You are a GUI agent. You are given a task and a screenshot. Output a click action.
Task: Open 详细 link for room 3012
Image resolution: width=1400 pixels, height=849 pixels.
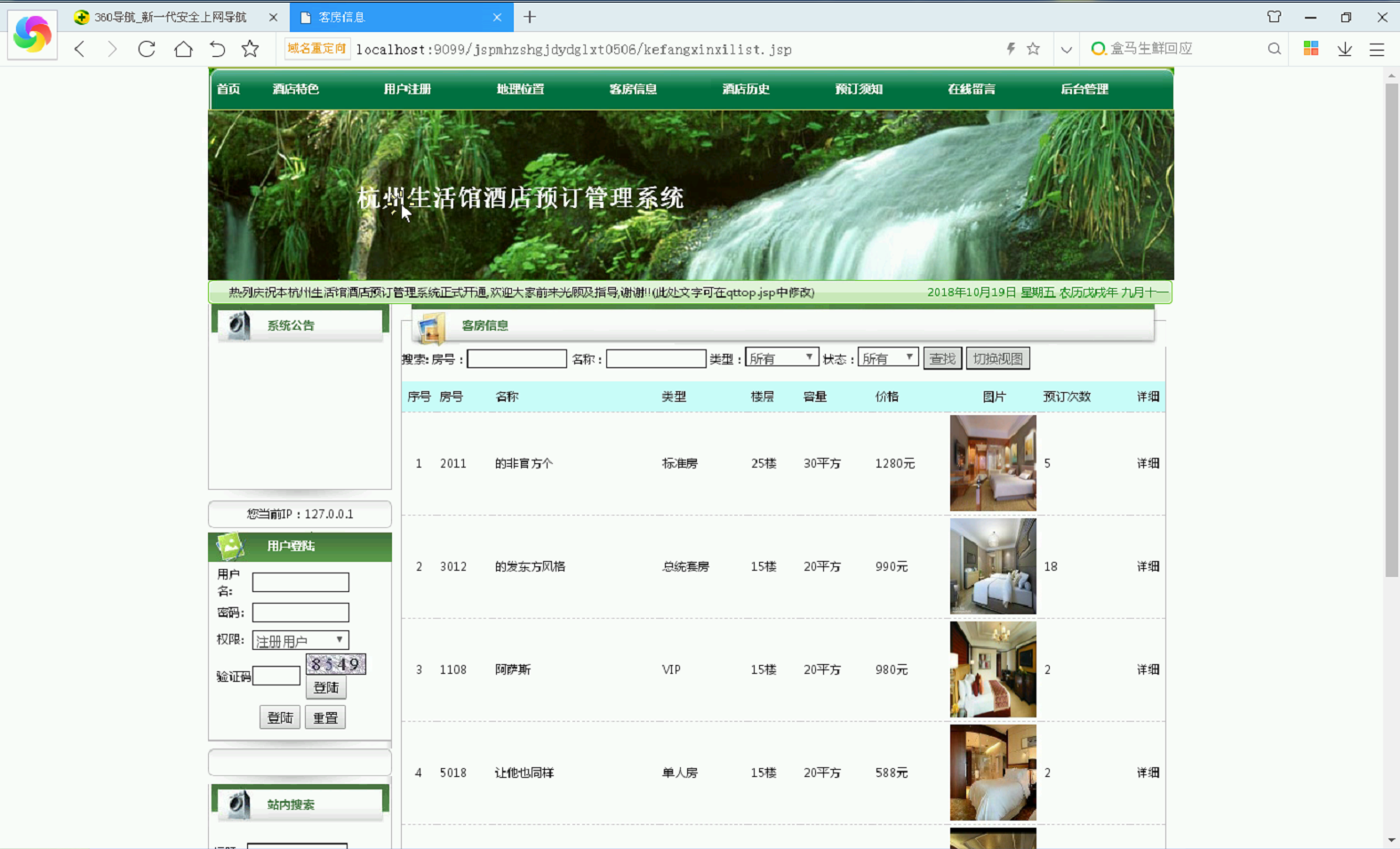(x=1148, y=566)
